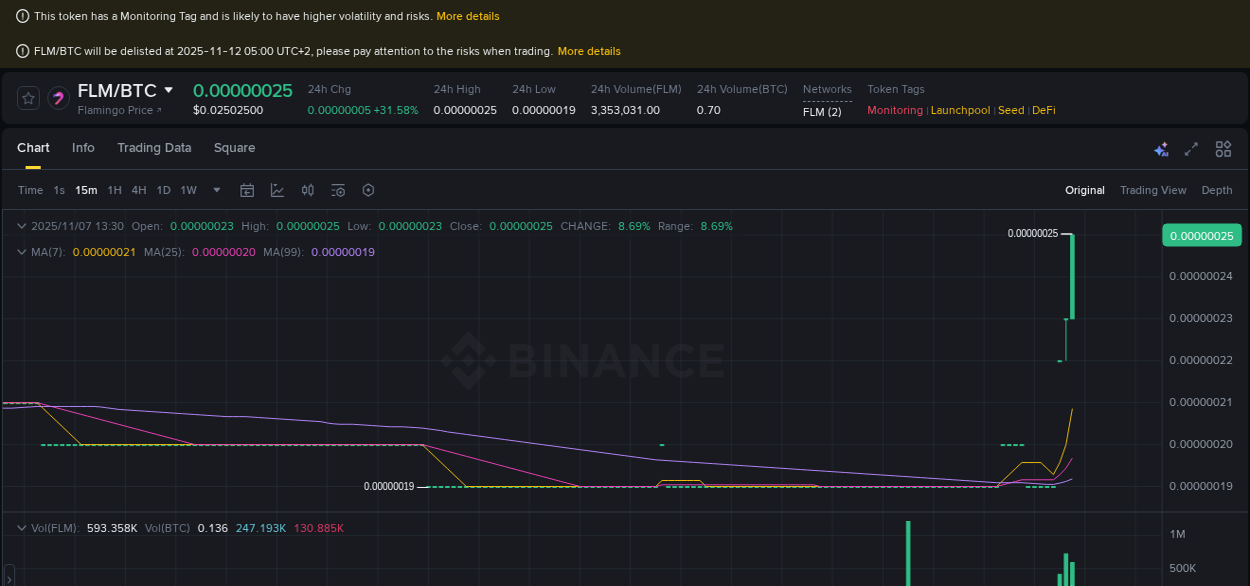Viewport: 1250px width, 586px height.
Task: Open chart settings via hexagon icon
Action: [x=368, y=190]
